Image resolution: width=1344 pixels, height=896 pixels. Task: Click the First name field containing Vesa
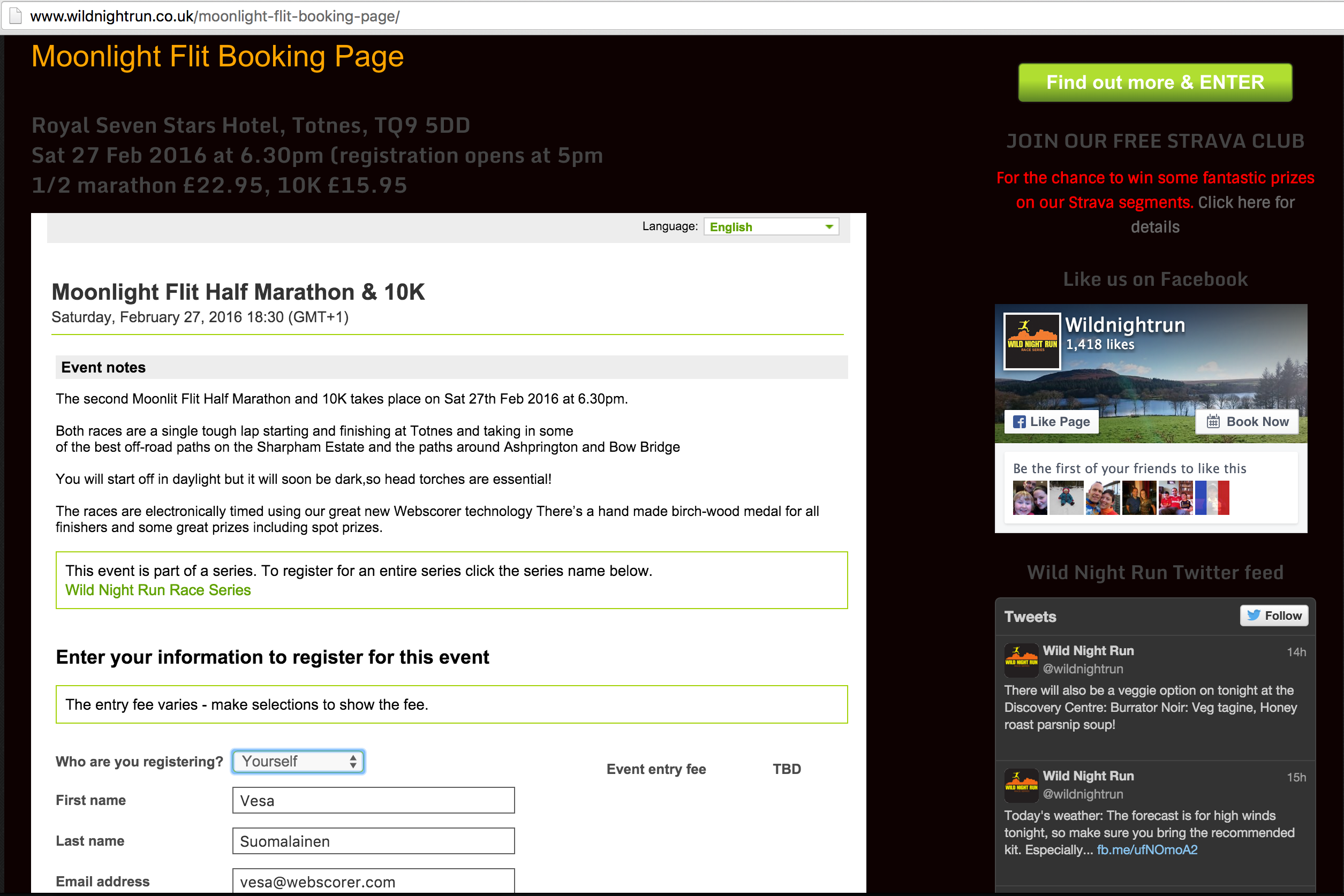click(373, 800)
